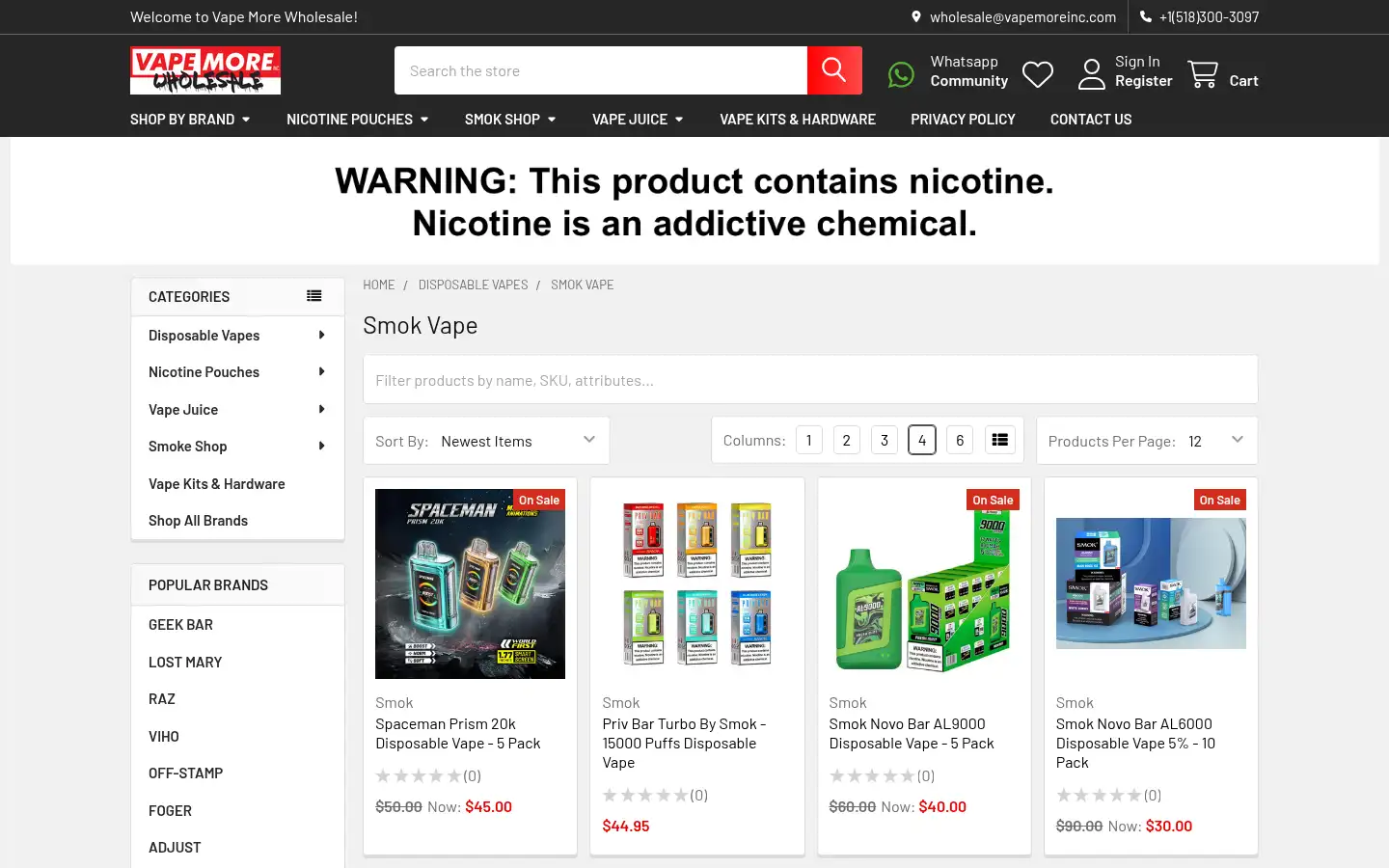Open VIHO popular brand

(x=164, y=736)
